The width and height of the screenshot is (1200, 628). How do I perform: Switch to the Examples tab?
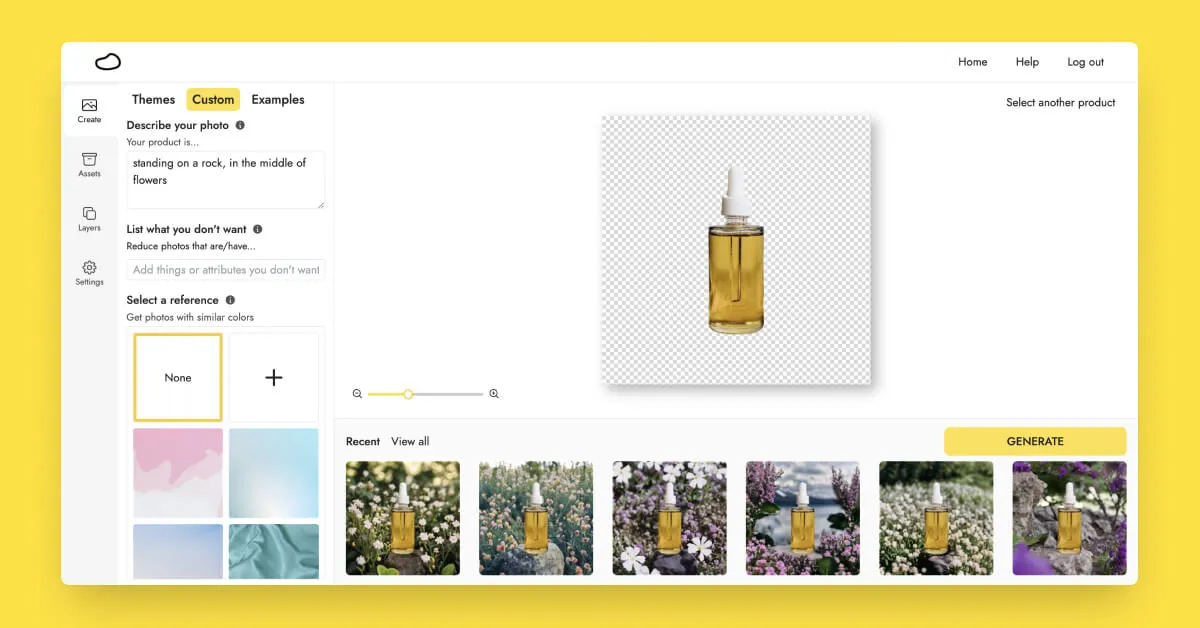tap(278, 99)
